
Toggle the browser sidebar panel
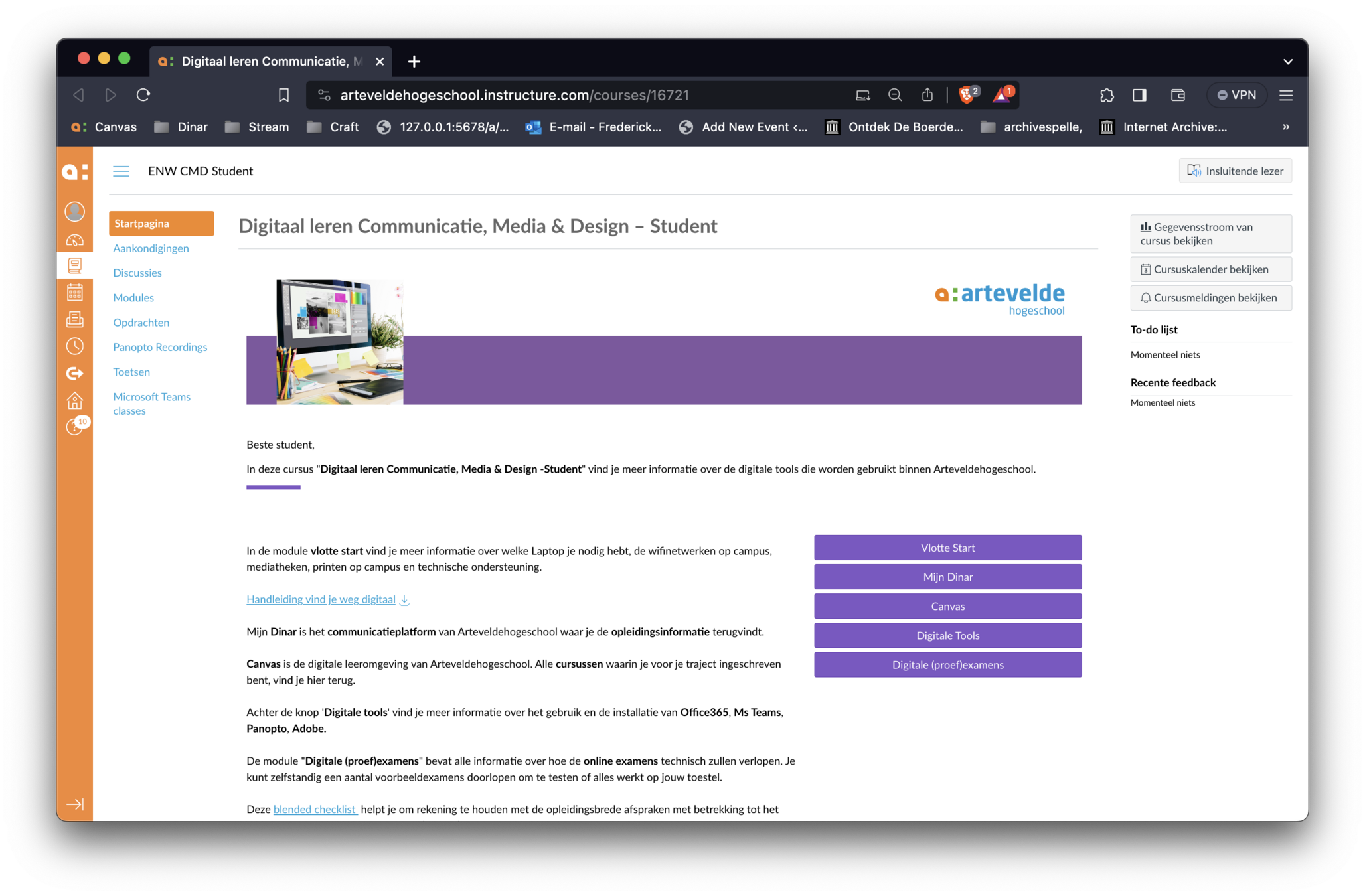pyautogui.click(x=1139, y=95)
